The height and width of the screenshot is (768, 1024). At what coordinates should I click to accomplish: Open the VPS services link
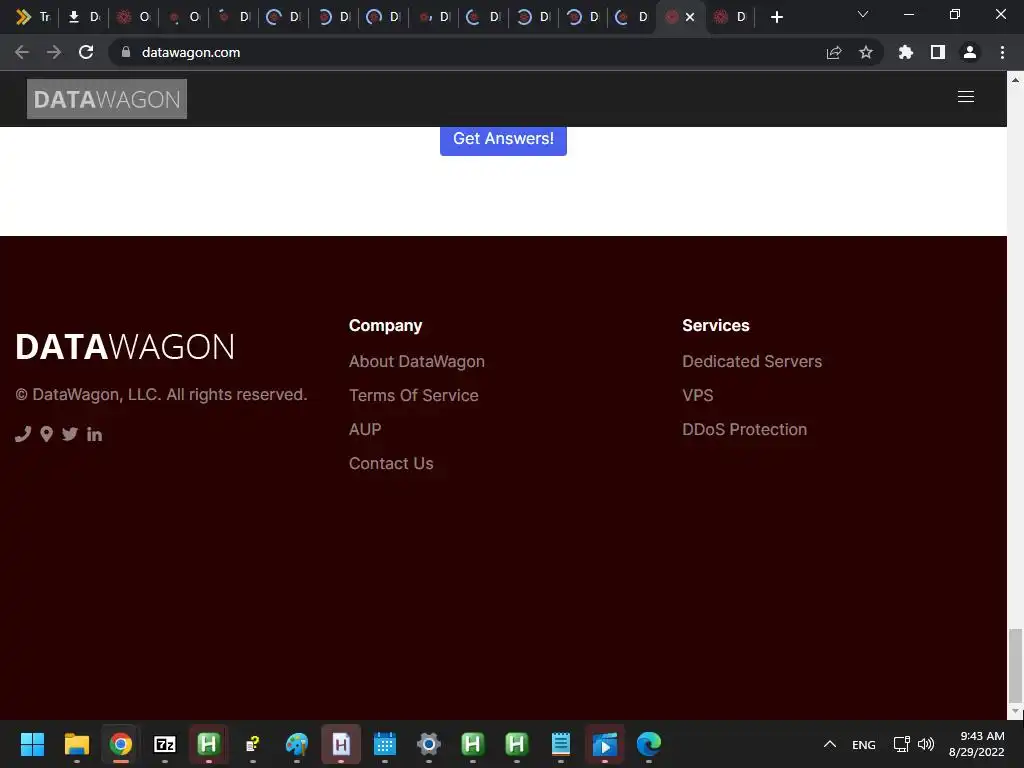(x=697, y=395)
